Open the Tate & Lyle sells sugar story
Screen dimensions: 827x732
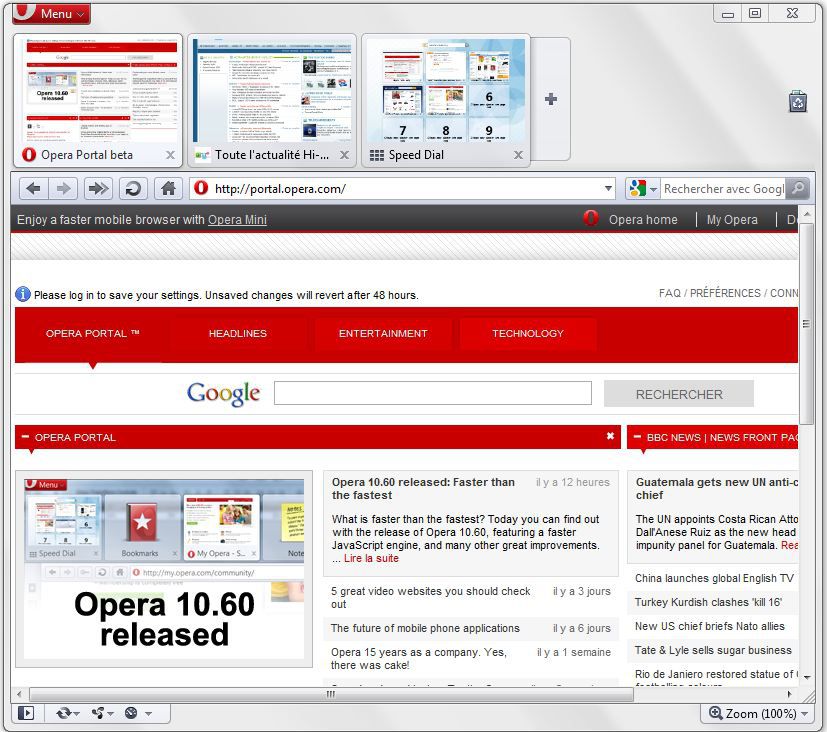[x=713, y=650]
